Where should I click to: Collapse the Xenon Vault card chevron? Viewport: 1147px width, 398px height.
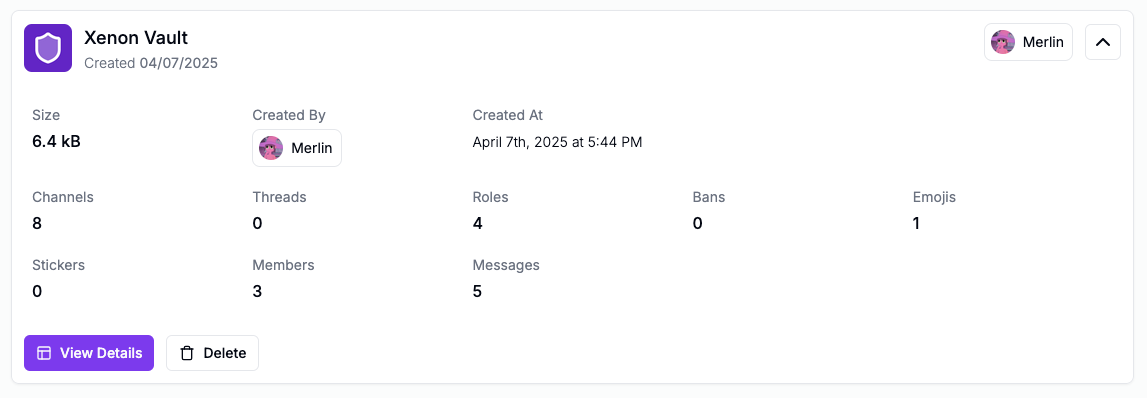pyautogui.click(x=1102, y=42)
